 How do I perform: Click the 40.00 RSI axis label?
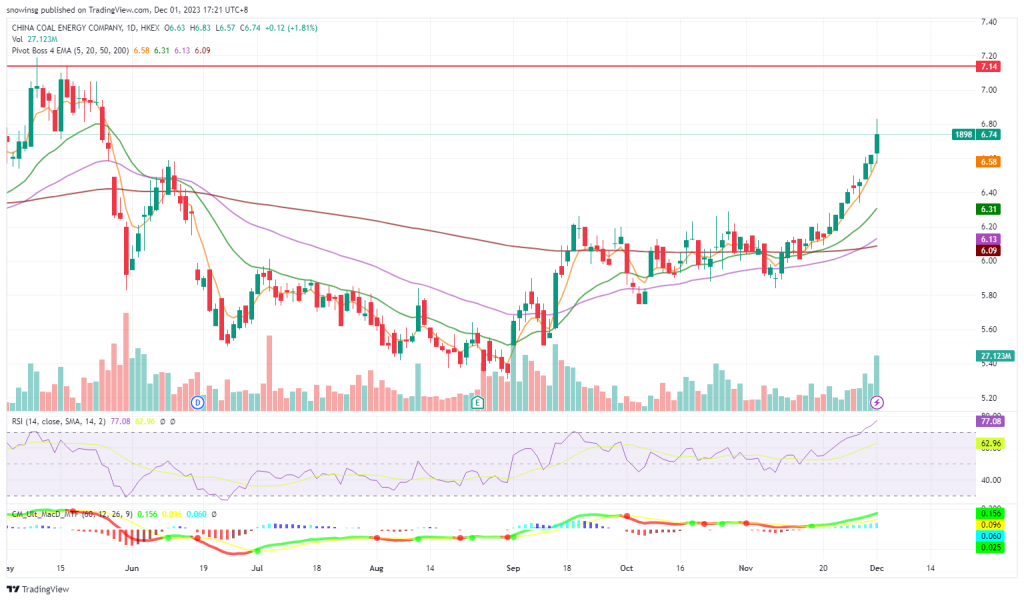tap(991, 480)
